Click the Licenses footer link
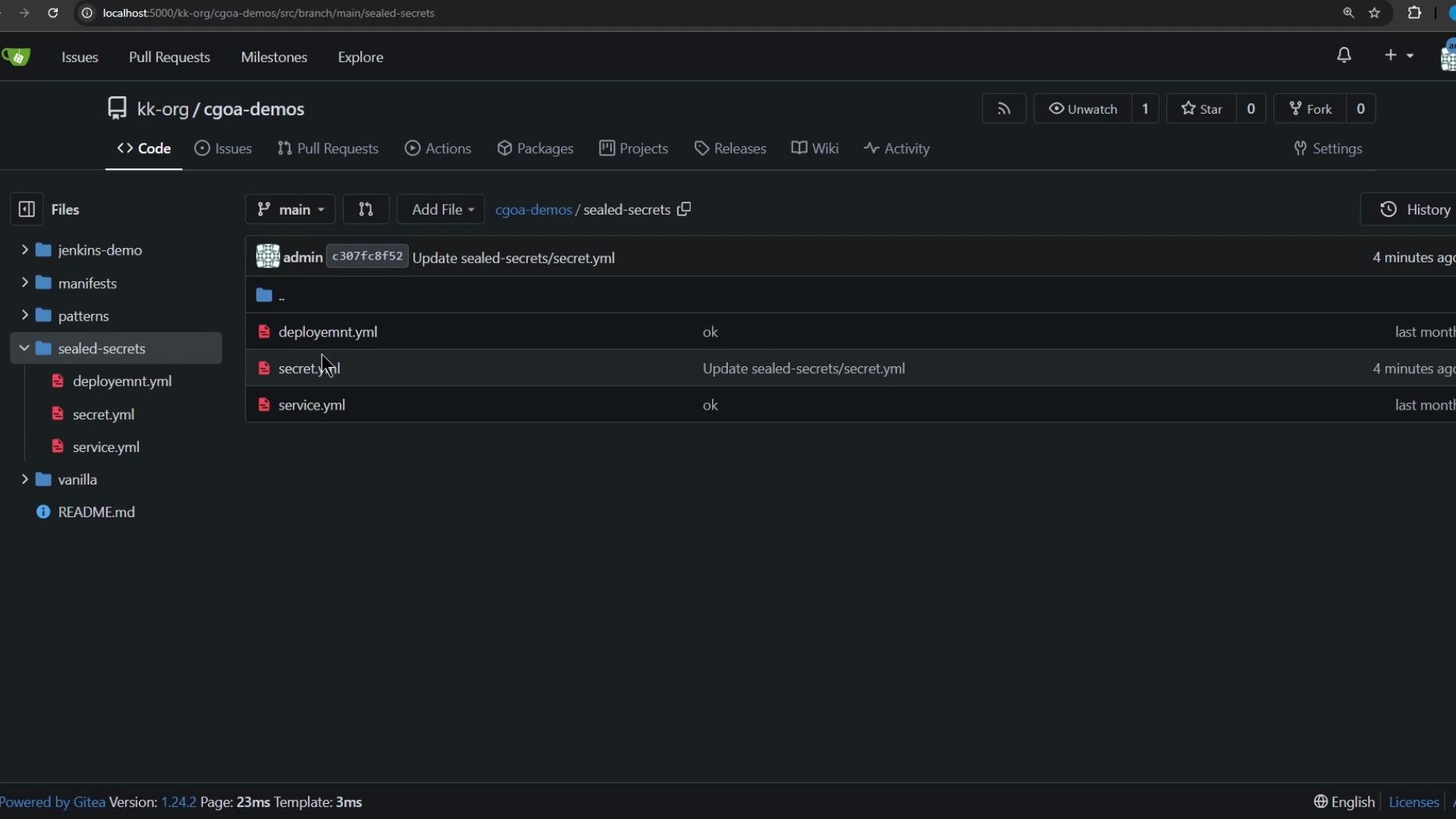The width and height of the screenshot is (1456, 819). pos(1414,802)
